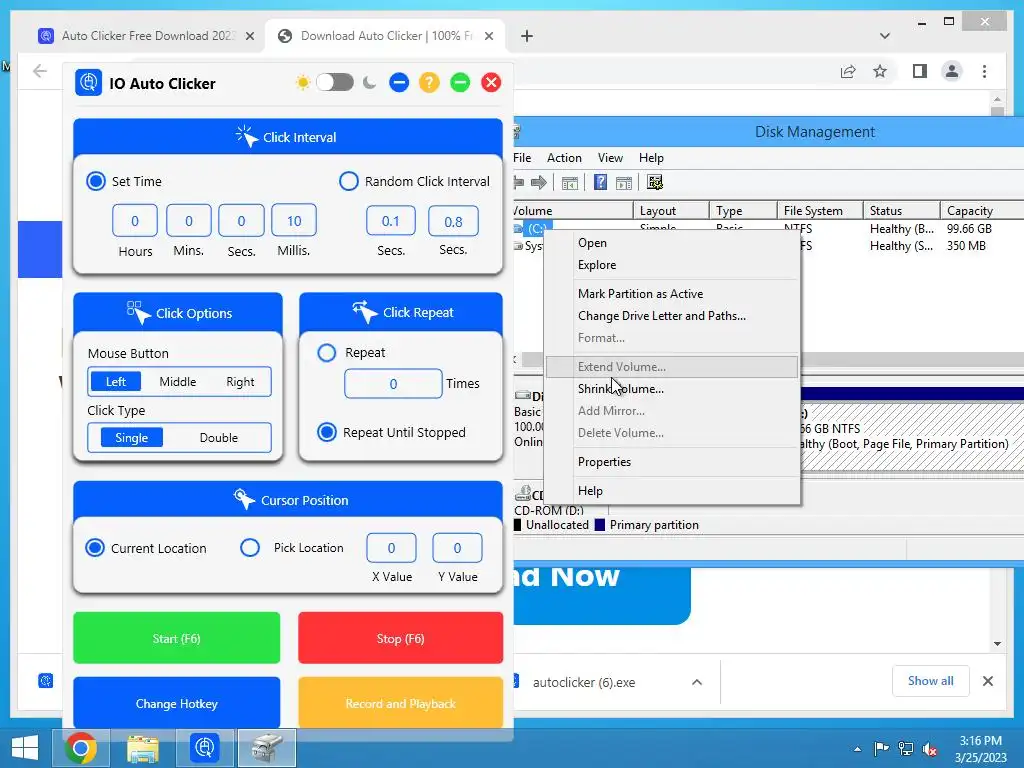Click the IO Auto Clicker taskbar icon
Screen dimensions: 1024x768
tap(204, 747)
